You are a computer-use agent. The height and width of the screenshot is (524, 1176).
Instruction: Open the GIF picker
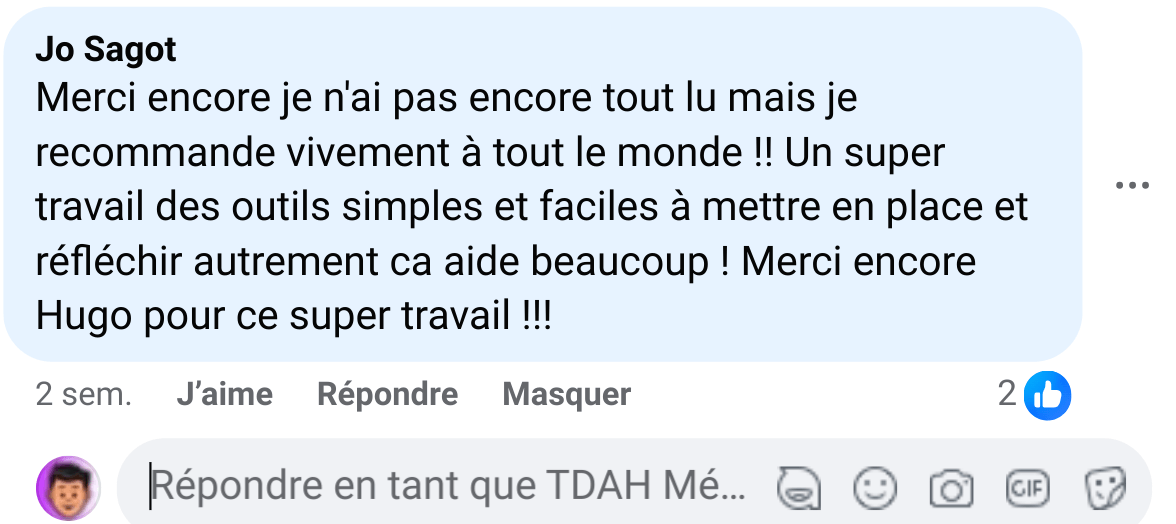click(x=1028, y=488)
